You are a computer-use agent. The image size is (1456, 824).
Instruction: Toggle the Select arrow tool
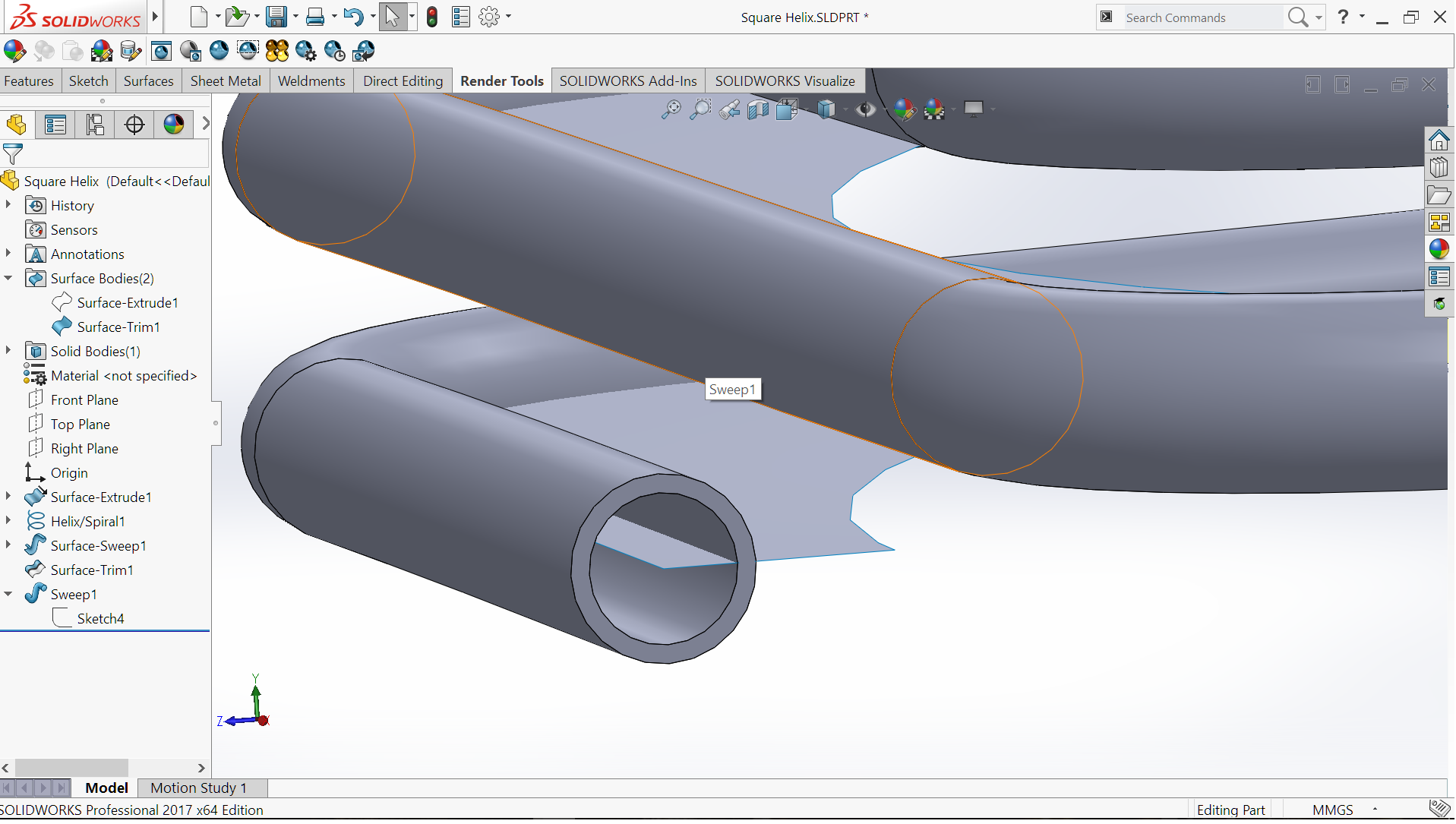point(392,17)
